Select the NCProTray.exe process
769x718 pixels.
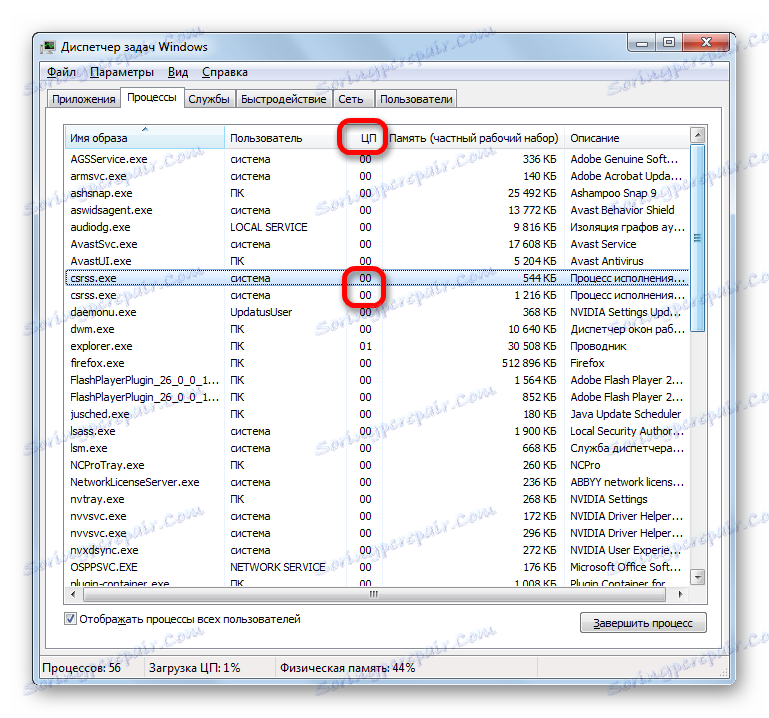(x=377, y=465)
